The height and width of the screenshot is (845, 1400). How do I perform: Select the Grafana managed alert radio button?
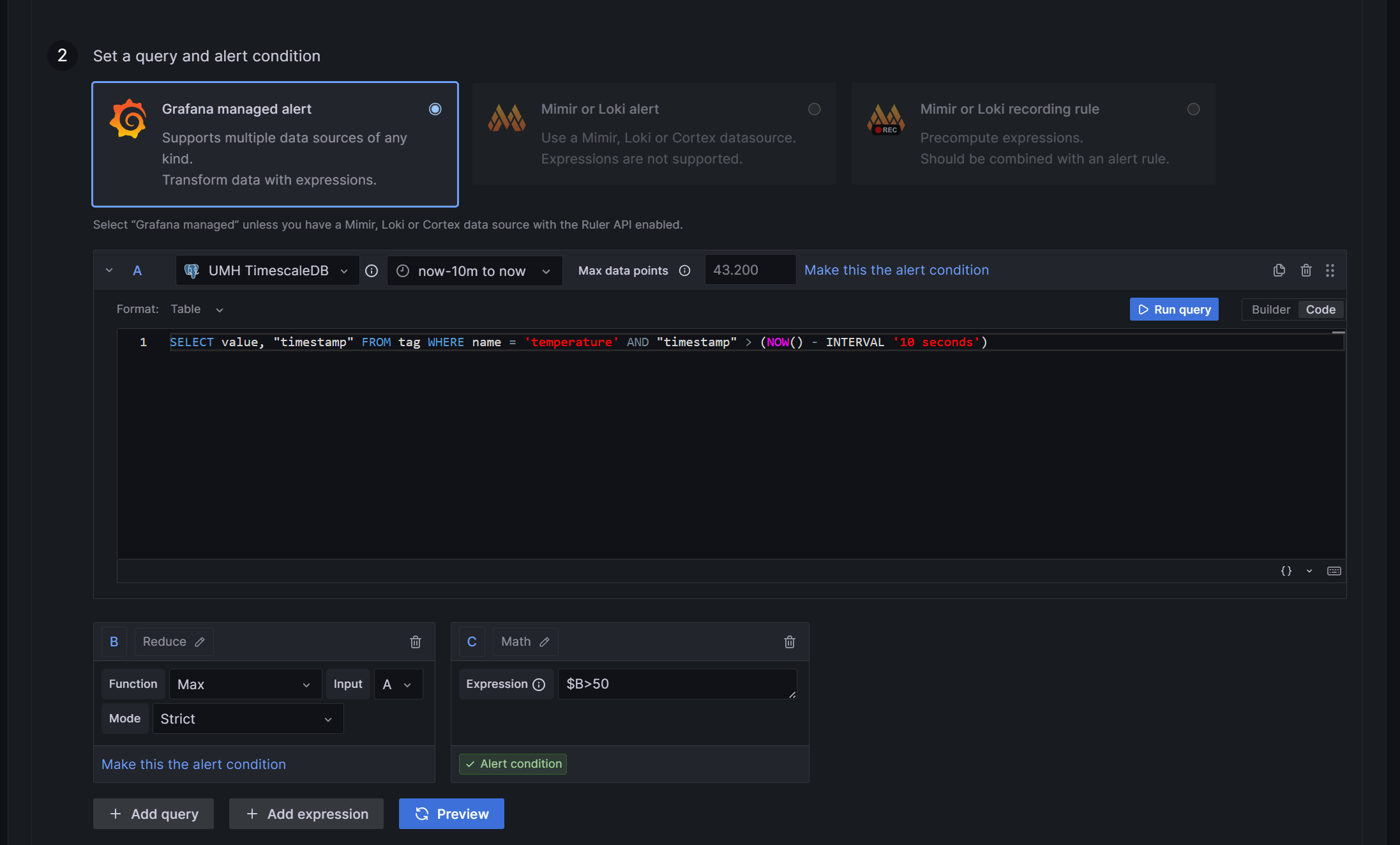click(435, 109)
